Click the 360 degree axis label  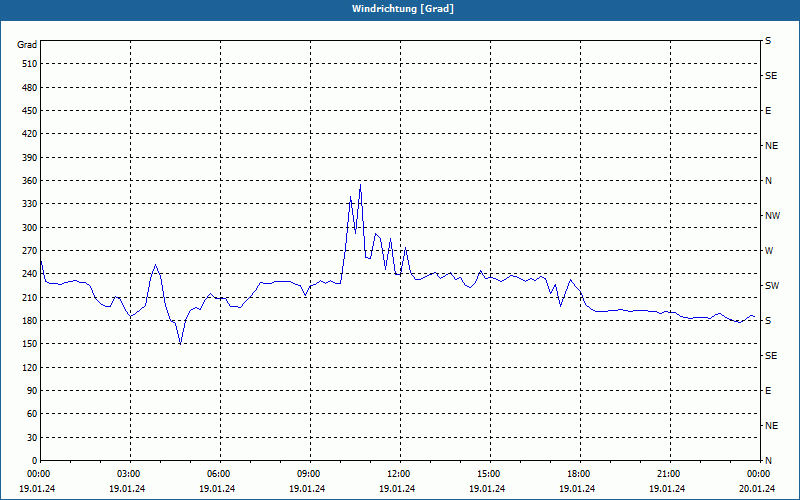coord(30,181)
